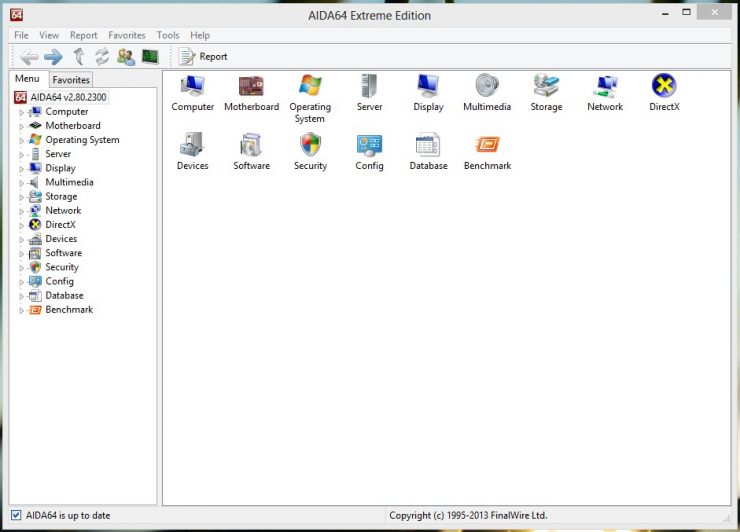Open the Motherboard icon in main panel
This screenshot has height=532, width=740.
pyautogui.click(x=251, y=86)
